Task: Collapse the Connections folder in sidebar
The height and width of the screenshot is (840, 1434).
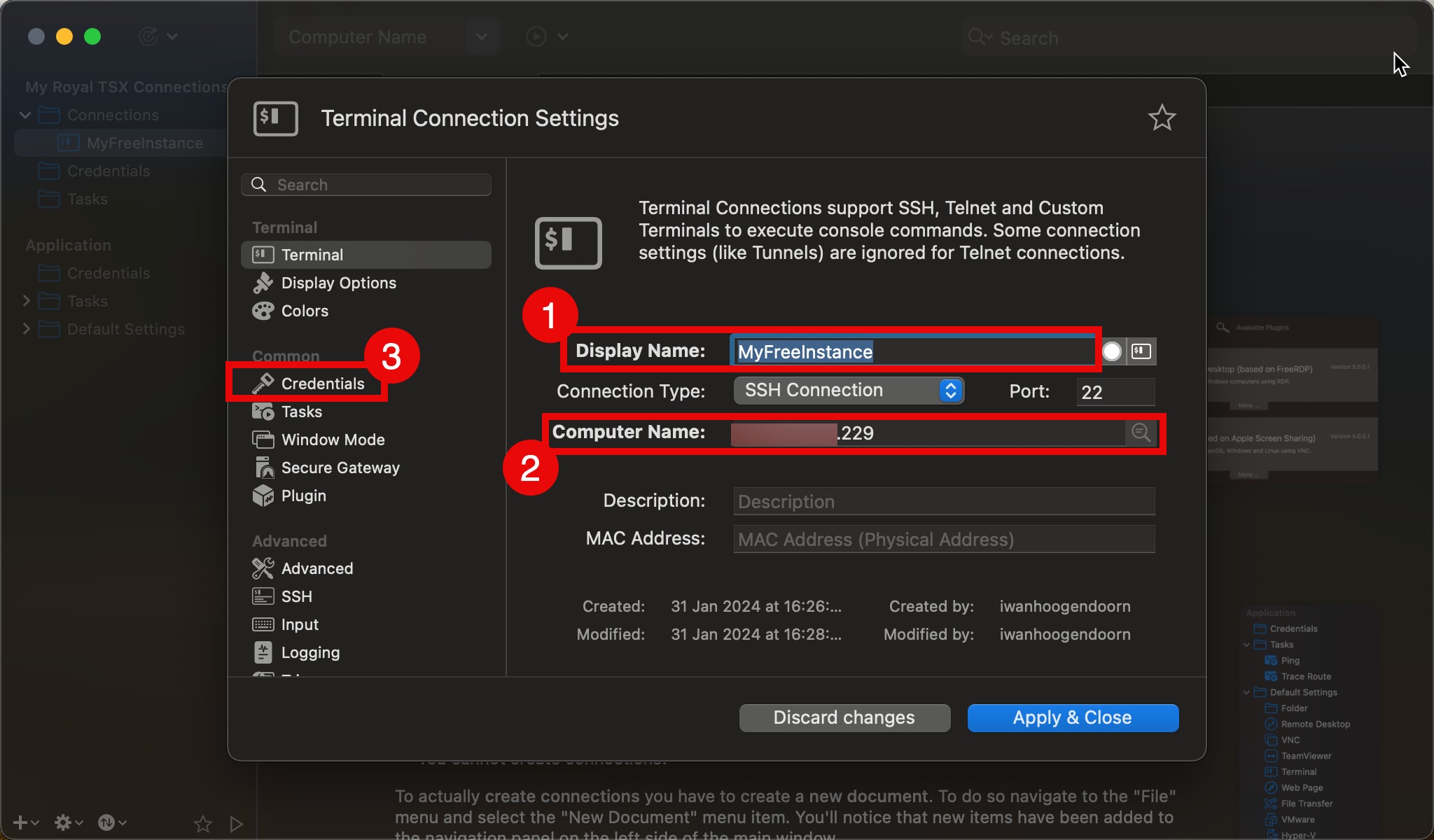Action: click(x=26, y=115)
